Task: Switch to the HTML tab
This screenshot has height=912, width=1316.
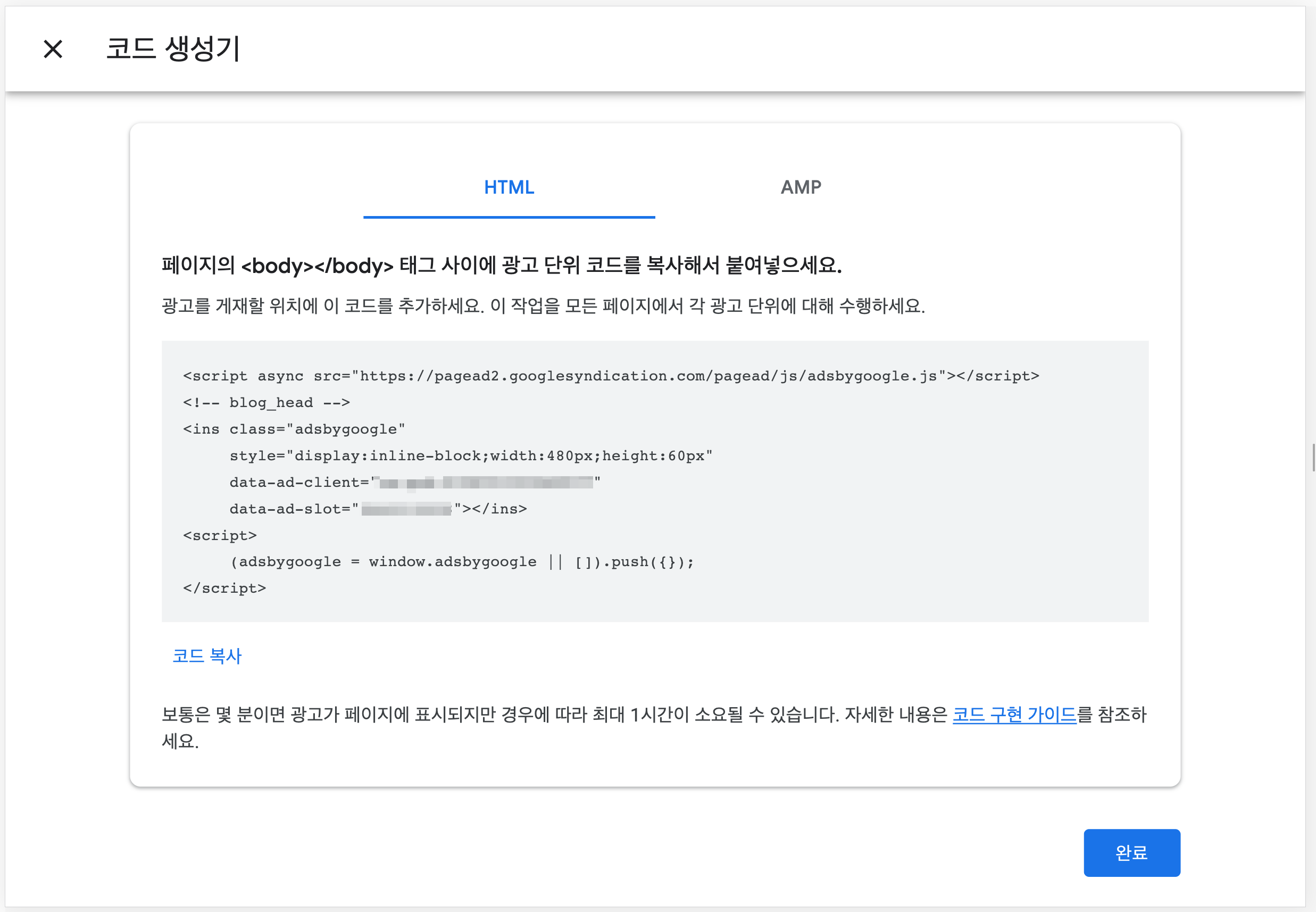Action: pyautogui.click(x=509, y=187)
